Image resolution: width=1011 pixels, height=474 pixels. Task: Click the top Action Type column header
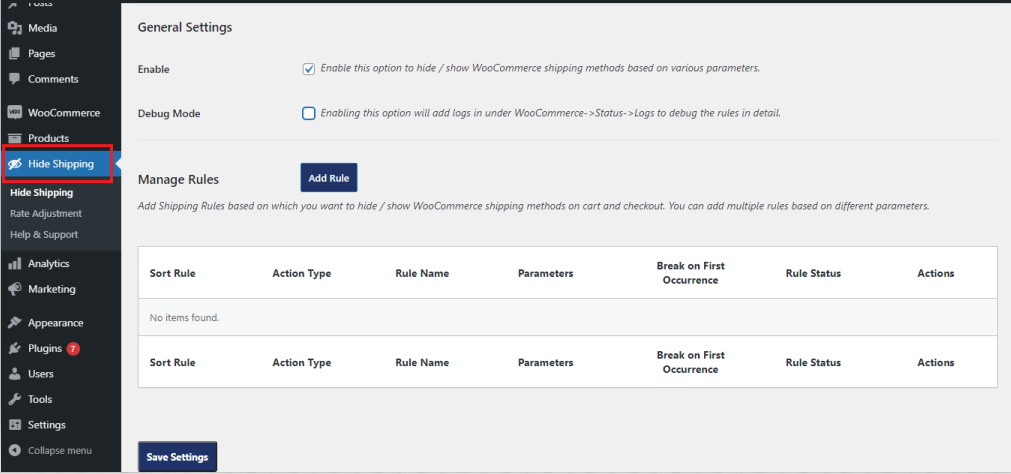[x=302, y=273]
